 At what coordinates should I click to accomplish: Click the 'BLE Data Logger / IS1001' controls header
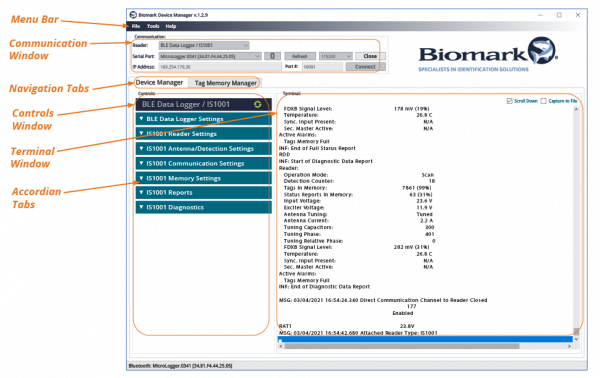click(204, 104)
